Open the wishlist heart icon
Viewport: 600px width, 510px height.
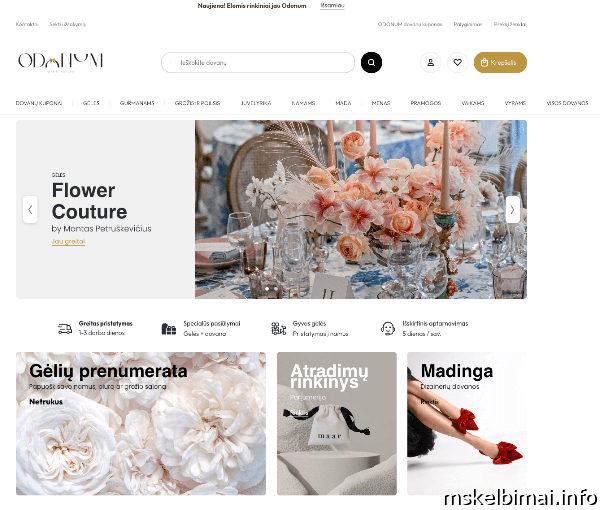tap(457, 62)
